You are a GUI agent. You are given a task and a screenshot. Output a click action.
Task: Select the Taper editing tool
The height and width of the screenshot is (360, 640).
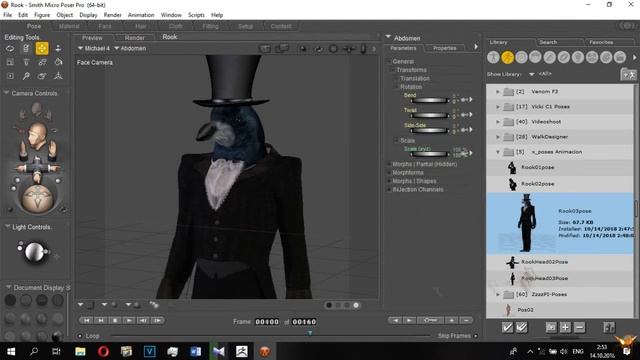pyautogui.click(x=26, y=62)
